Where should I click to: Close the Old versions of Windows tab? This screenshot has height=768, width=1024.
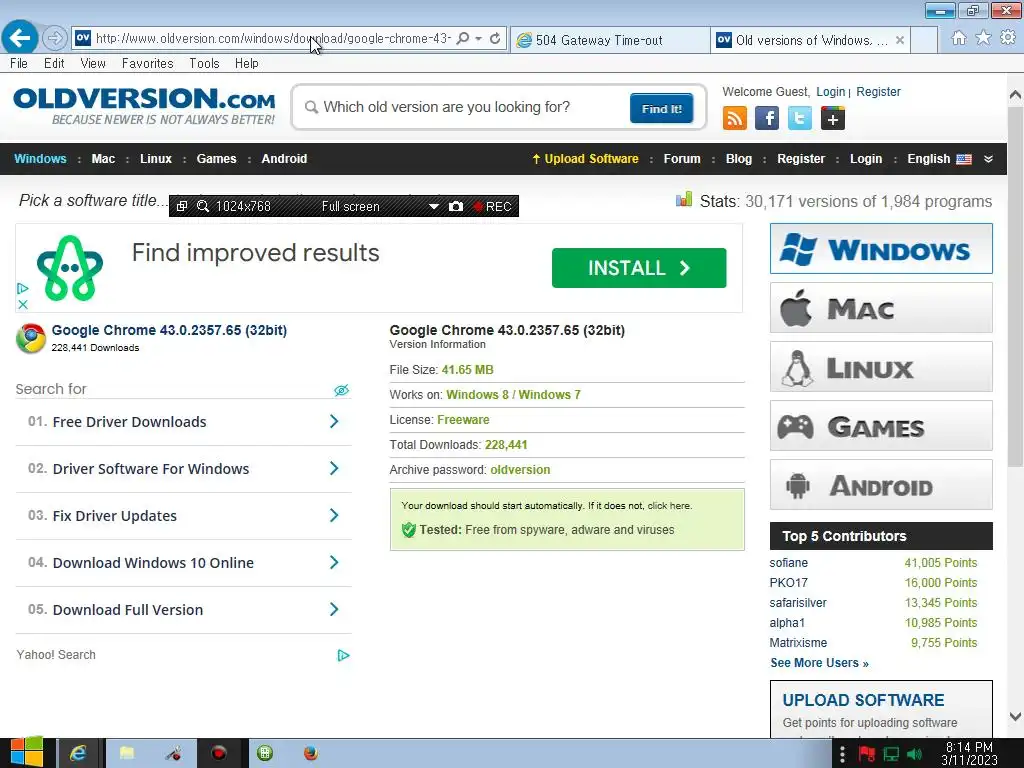[x=900, y=40]
